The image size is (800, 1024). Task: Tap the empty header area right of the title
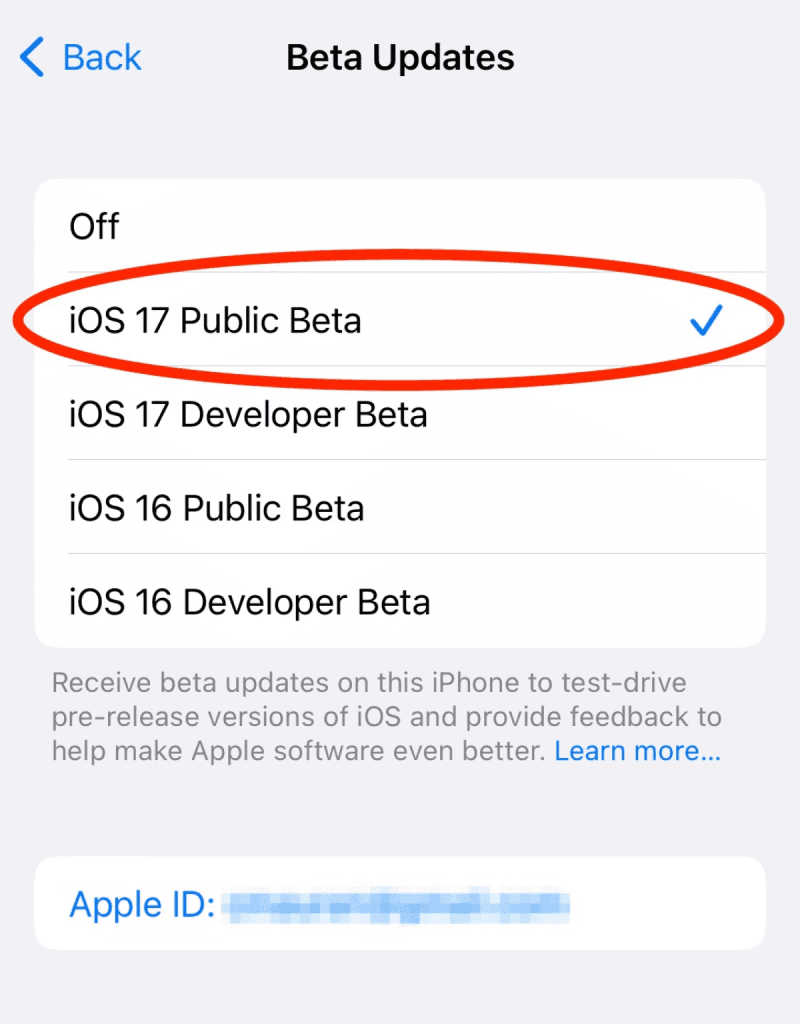click(660, 58)
